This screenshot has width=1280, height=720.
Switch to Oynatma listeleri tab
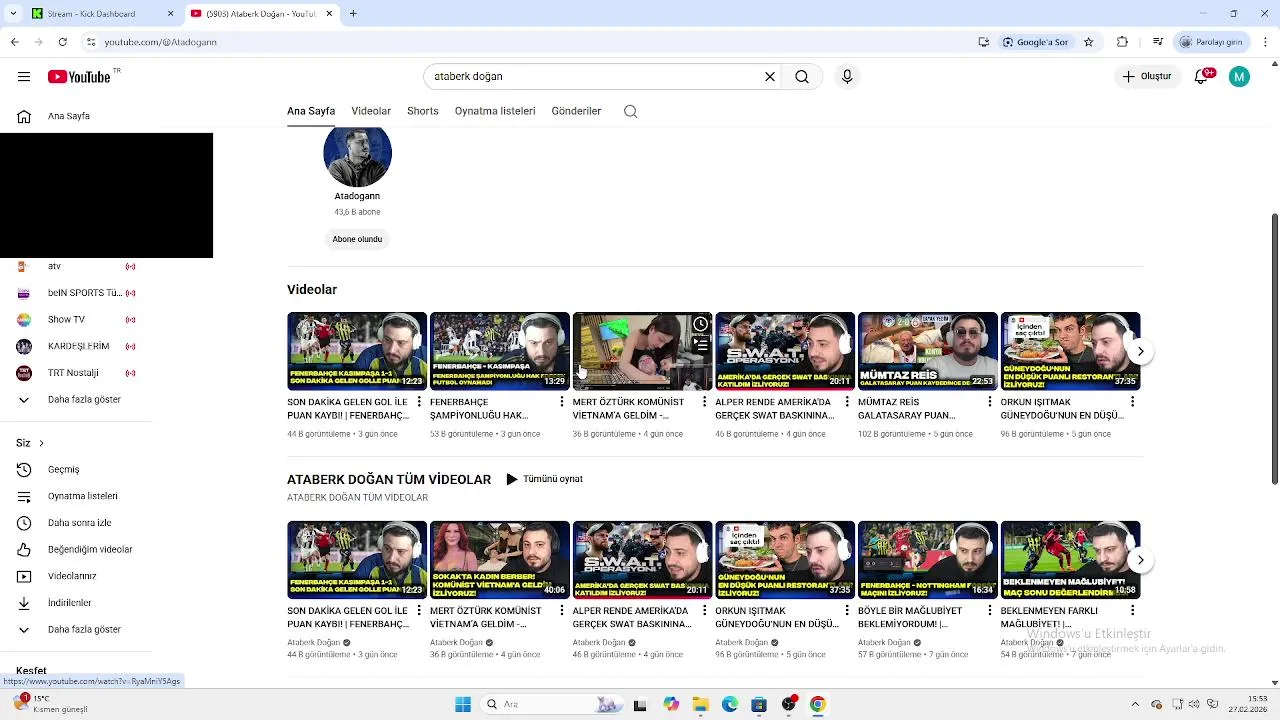(495, 111)
